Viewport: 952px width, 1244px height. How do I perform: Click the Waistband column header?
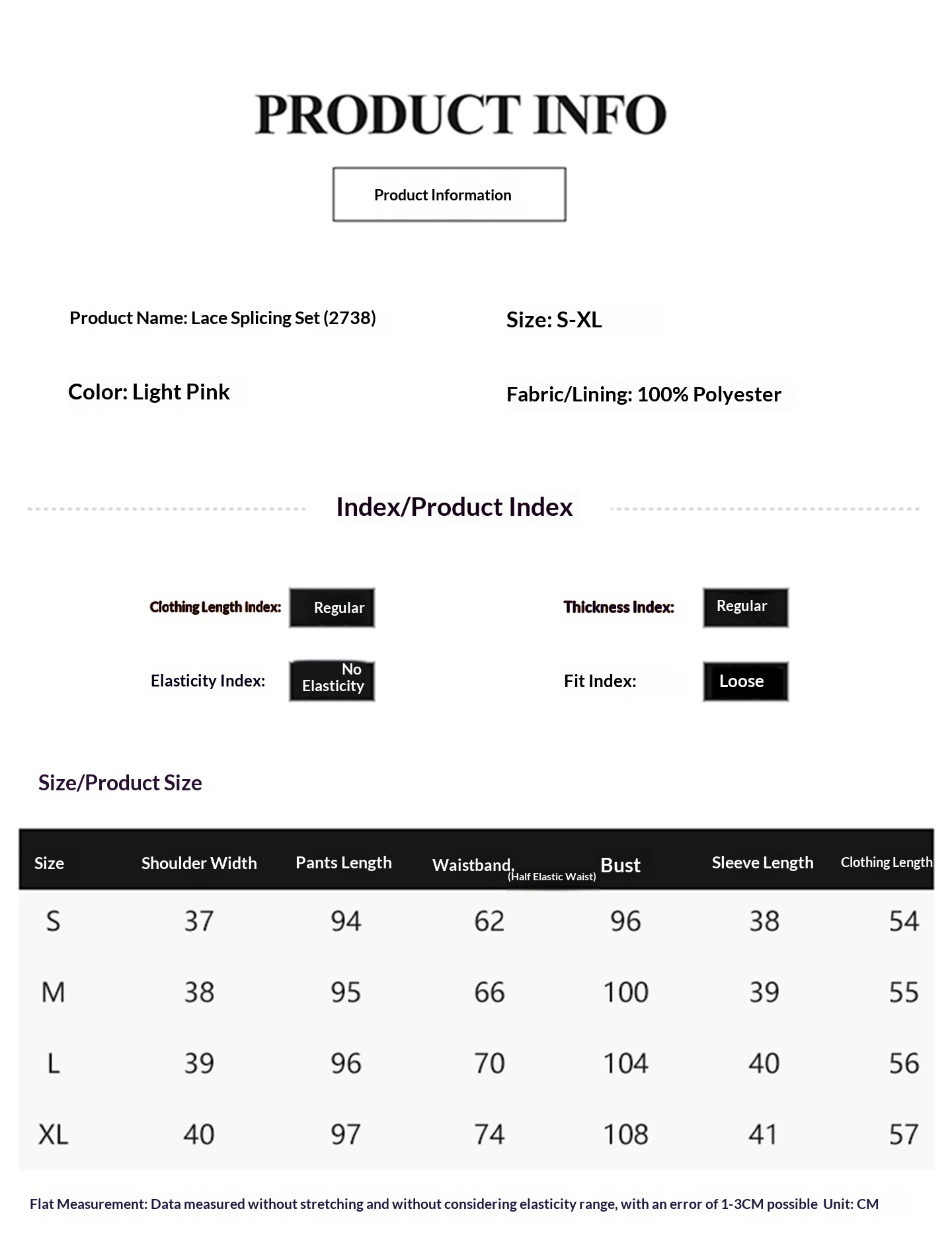514,868
